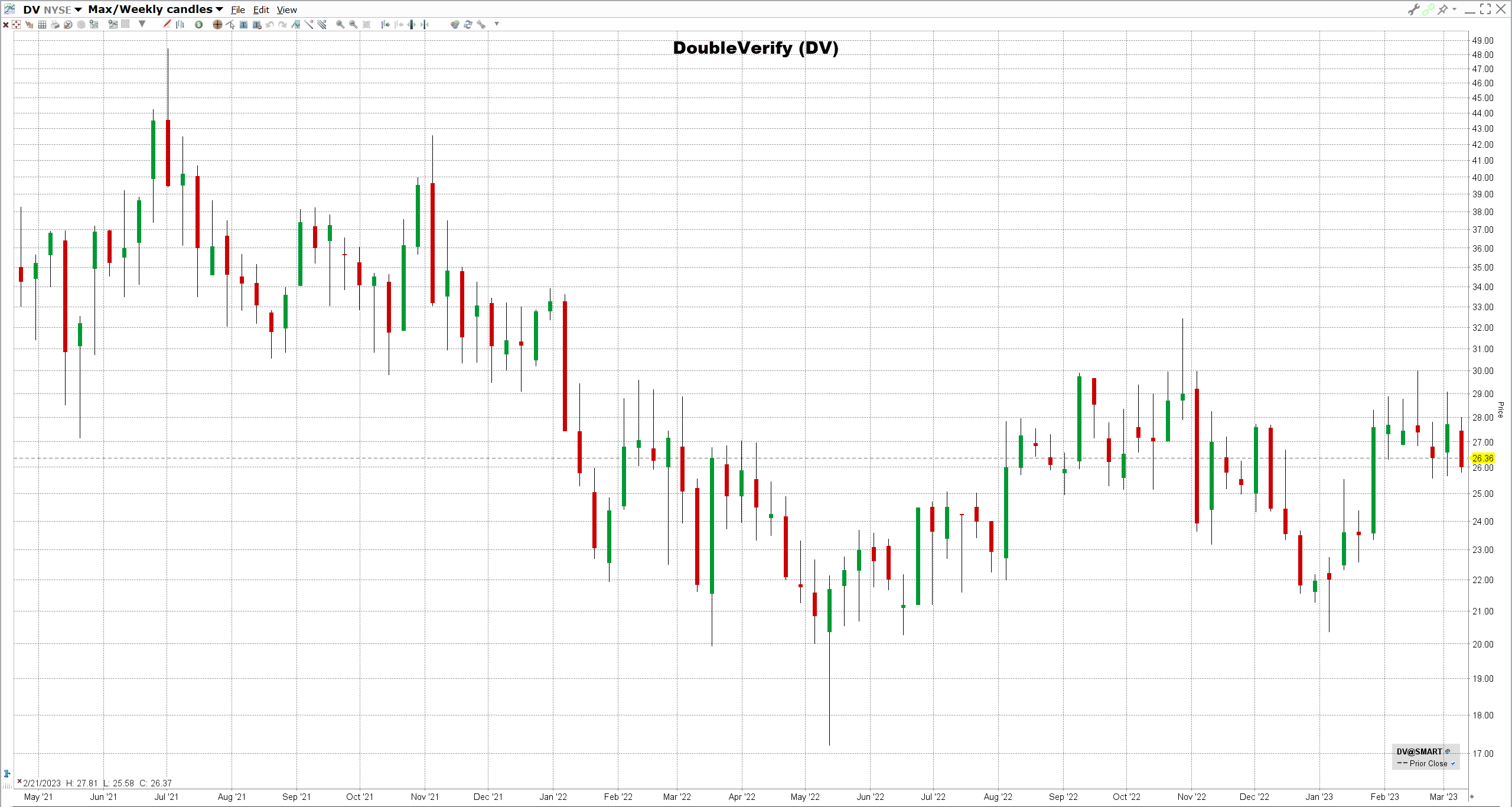
Task: Click the small red x beside 2/21/2023
Action: pos(19,782)
